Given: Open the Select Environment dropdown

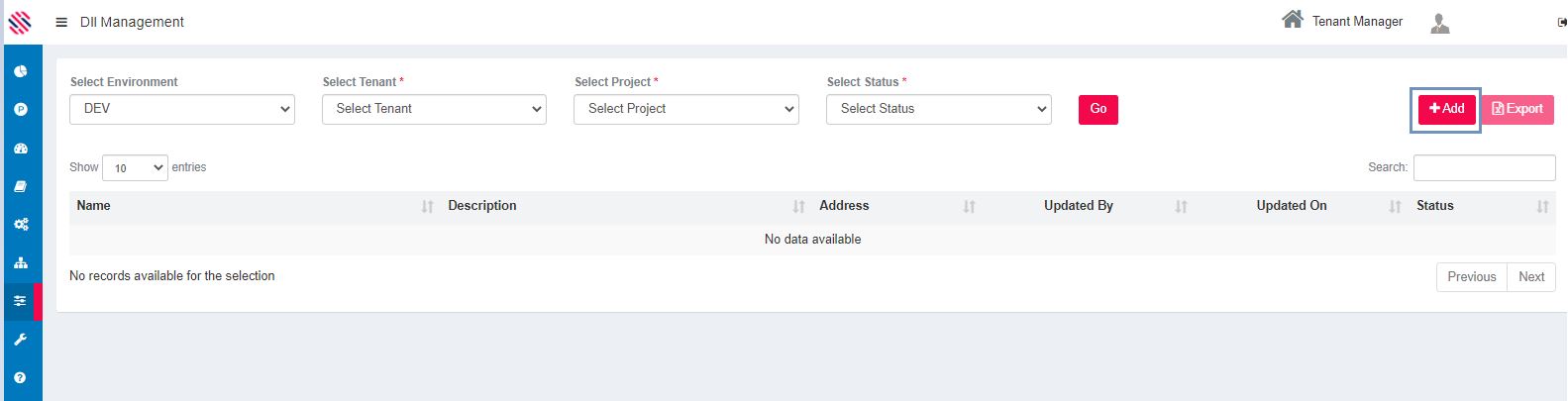Looking at the screenshot, I should click(182, 109).
